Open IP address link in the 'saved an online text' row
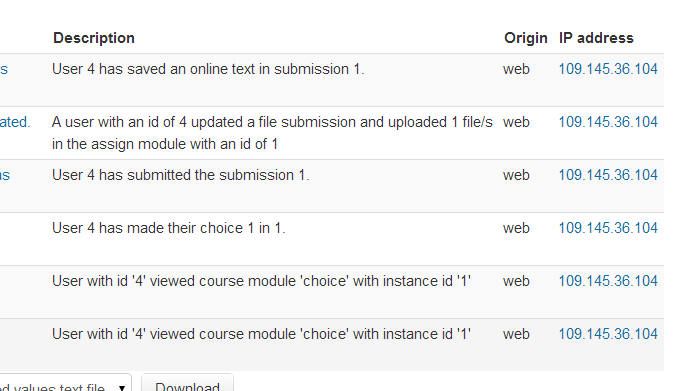Viewport: 684px width, 391px height. coord(608,69)
